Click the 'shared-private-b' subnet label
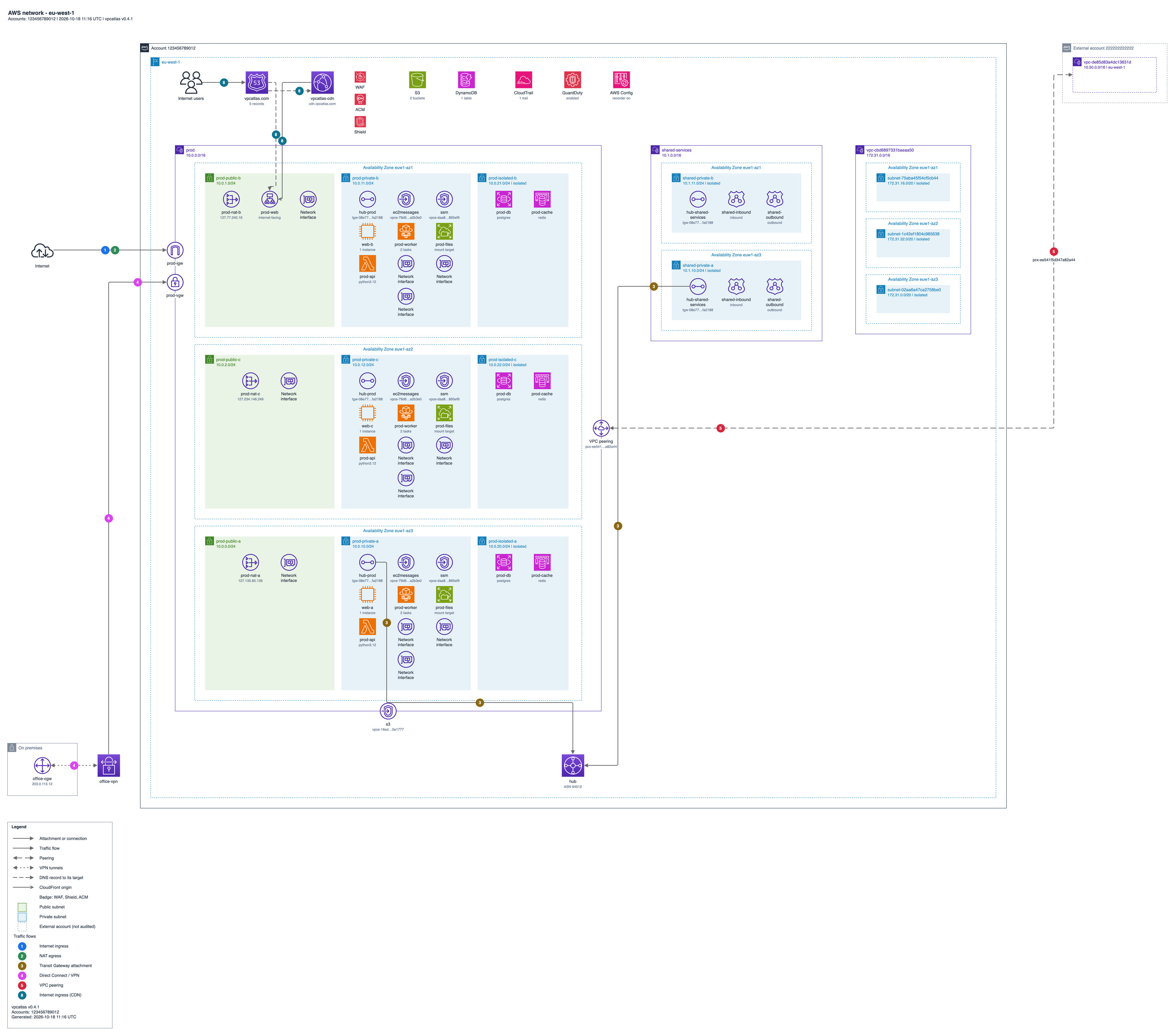The height and width of the screenshot is (1036, 1175). click(698, 178)
